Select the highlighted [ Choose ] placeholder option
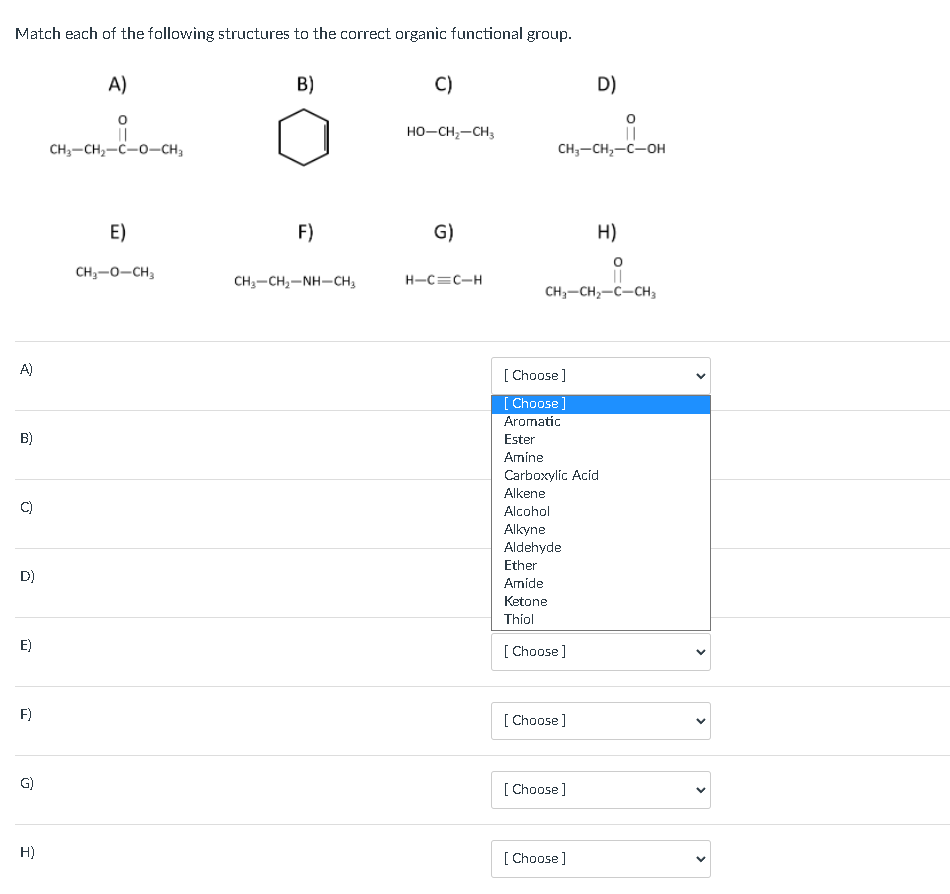Viewport: 950px width, 894px height. click(x=600, y=404)
